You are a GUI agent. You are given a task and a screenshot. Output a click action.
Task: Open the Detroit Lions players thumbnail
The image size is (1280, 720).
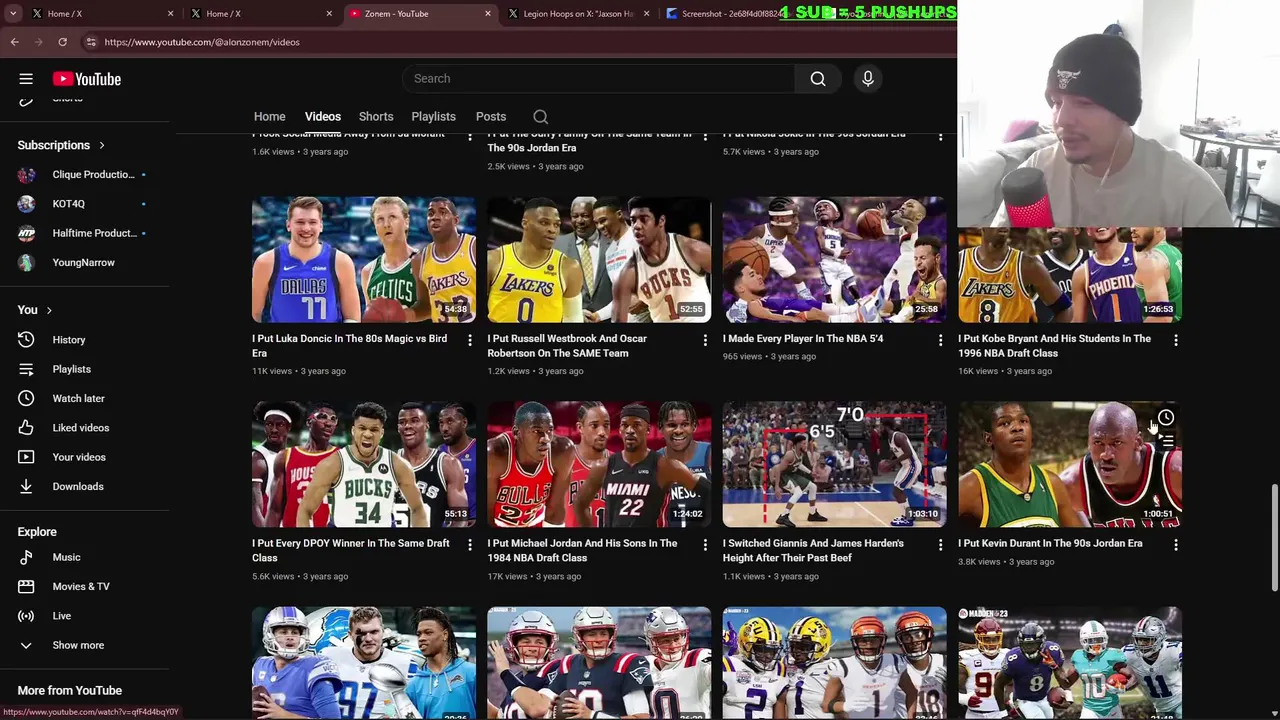click(364, 663)
